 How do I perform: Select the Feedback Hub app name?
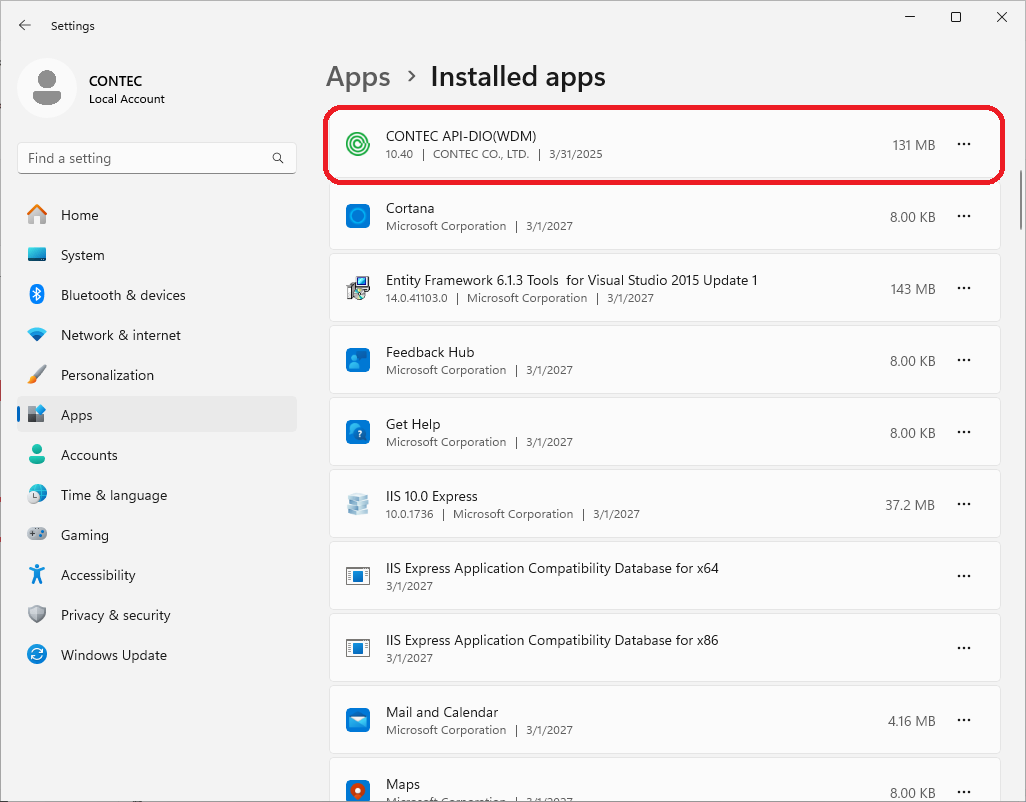430,352
